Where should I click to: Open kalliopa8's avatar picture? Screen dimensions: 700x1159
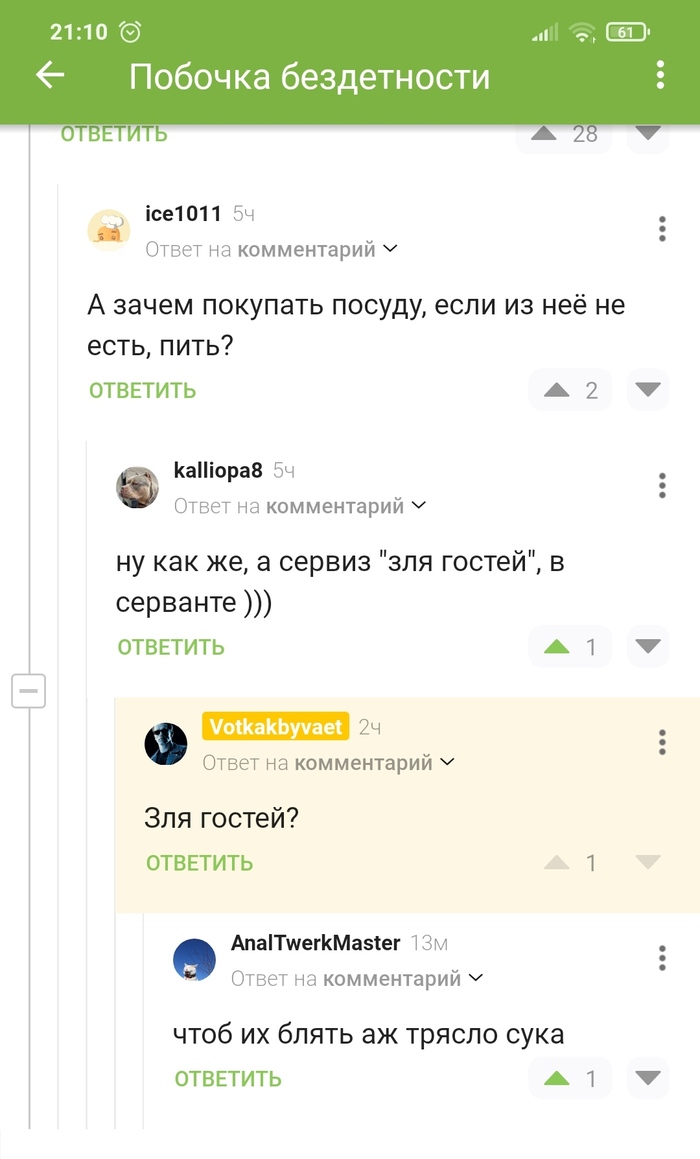pyautogui.click(x=137, y=487)
